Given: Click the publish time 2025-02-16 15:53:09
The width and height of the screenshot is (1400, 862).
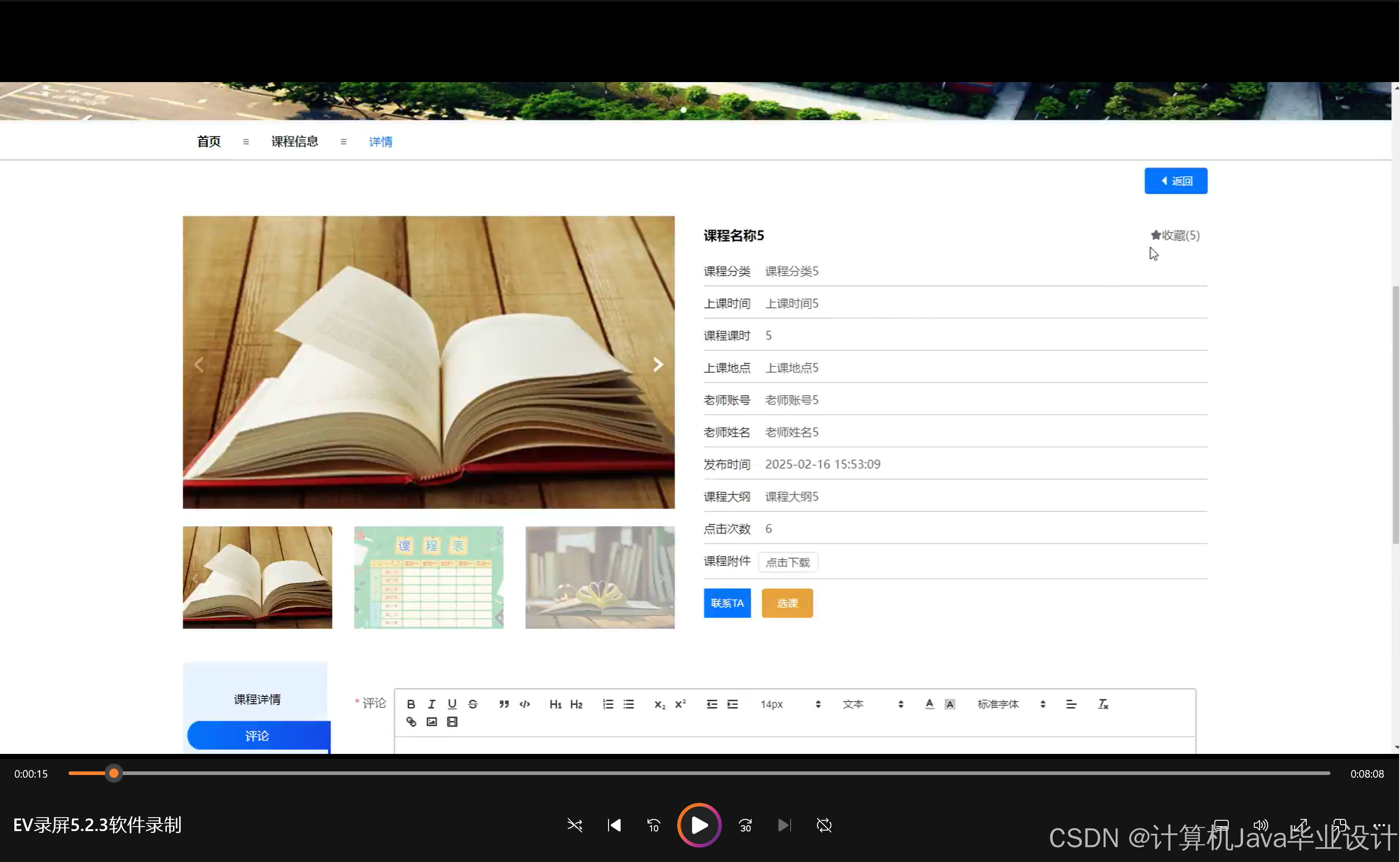Looking at the screenshot, I should [x=822, y=464].
